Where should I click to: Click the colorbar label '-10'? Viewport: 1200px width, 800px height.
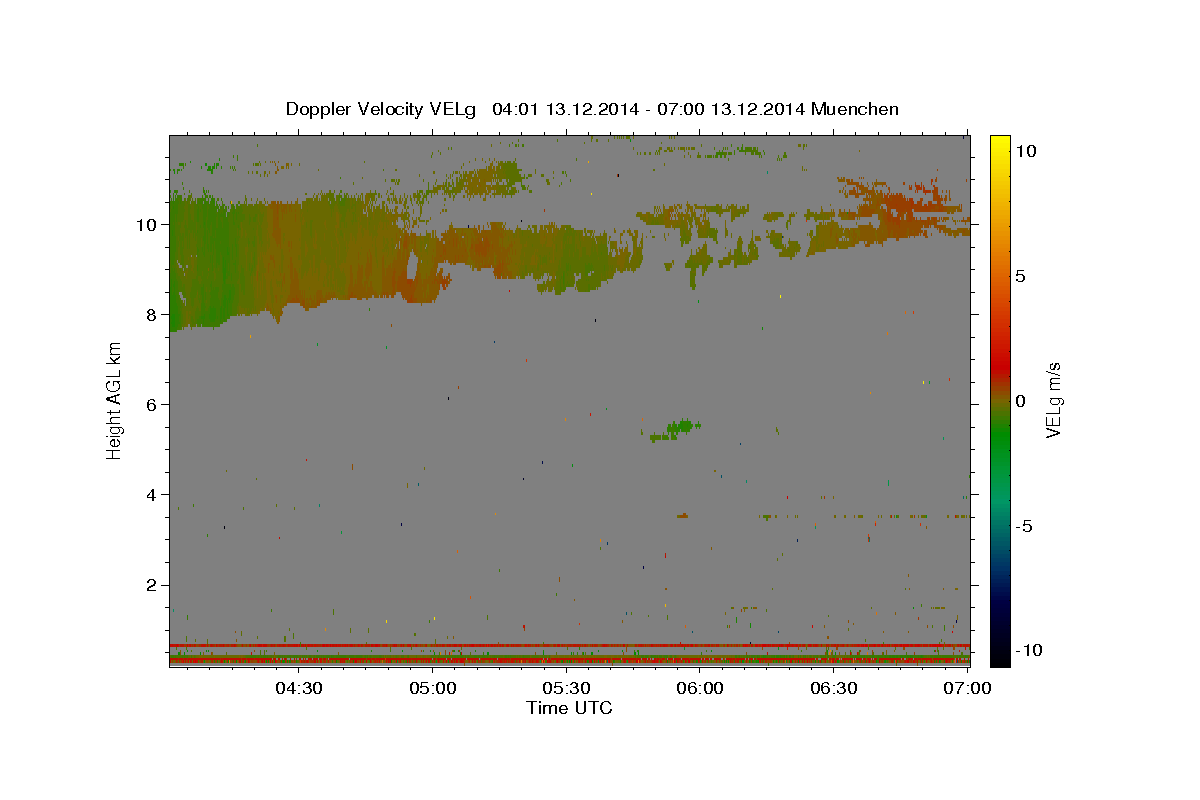click(1028, 651)
